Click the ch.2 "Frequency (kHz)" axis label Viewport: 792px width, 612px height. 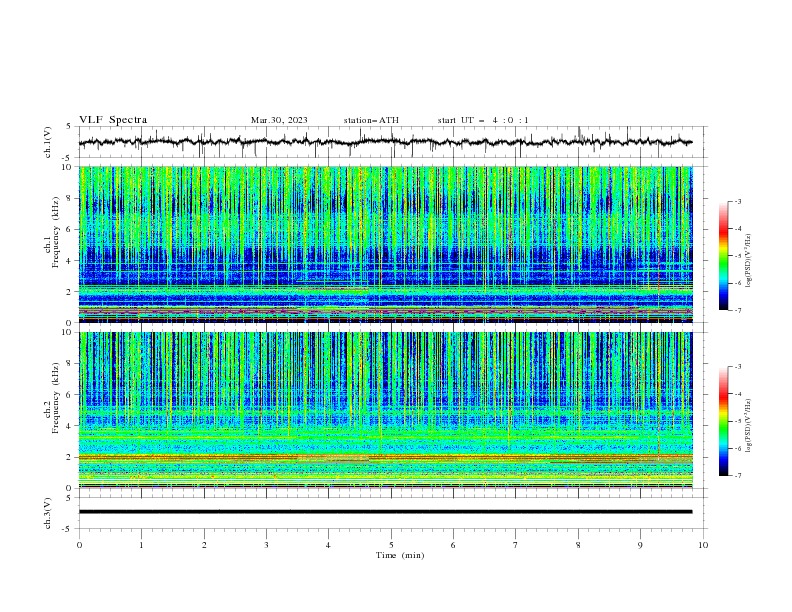[55, 397]
